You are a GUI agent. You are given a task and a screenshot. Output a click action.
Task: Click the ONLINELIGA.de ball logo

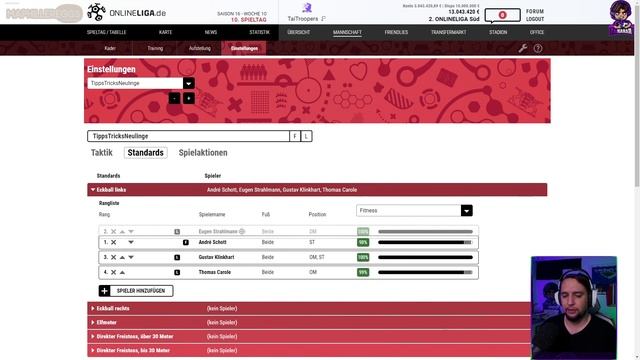(96, 12)
